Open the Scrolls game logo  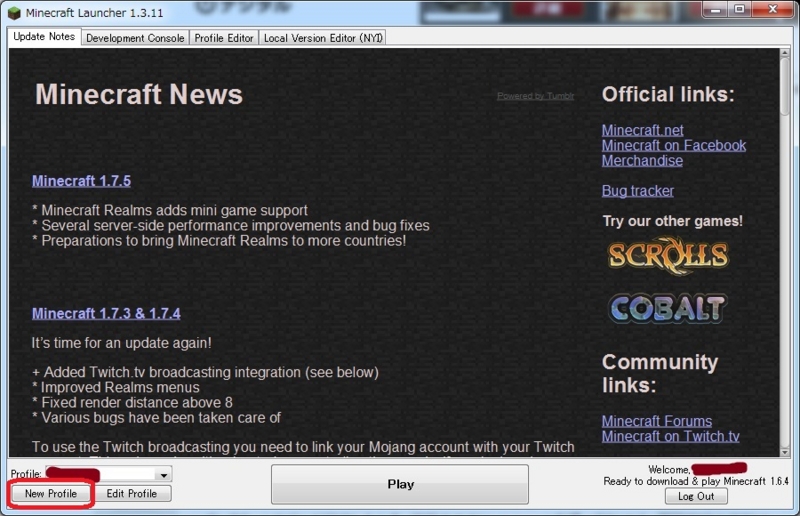[x=668, y=255]
